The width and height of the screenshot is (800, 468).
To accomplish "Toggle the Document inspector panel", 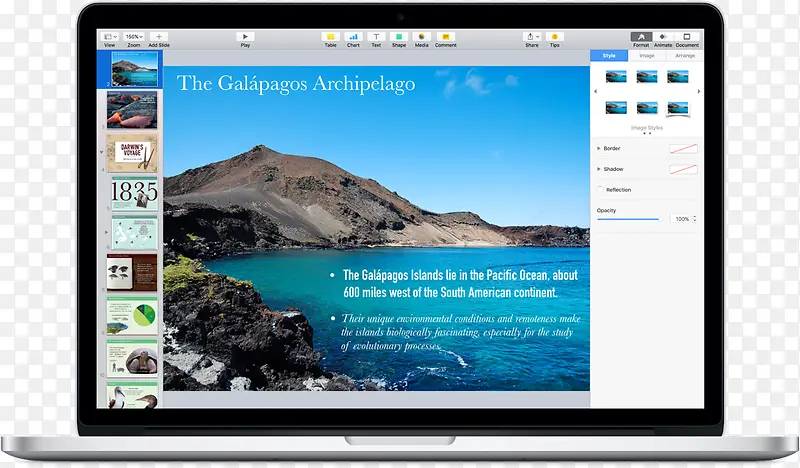I will click(687, 37).
